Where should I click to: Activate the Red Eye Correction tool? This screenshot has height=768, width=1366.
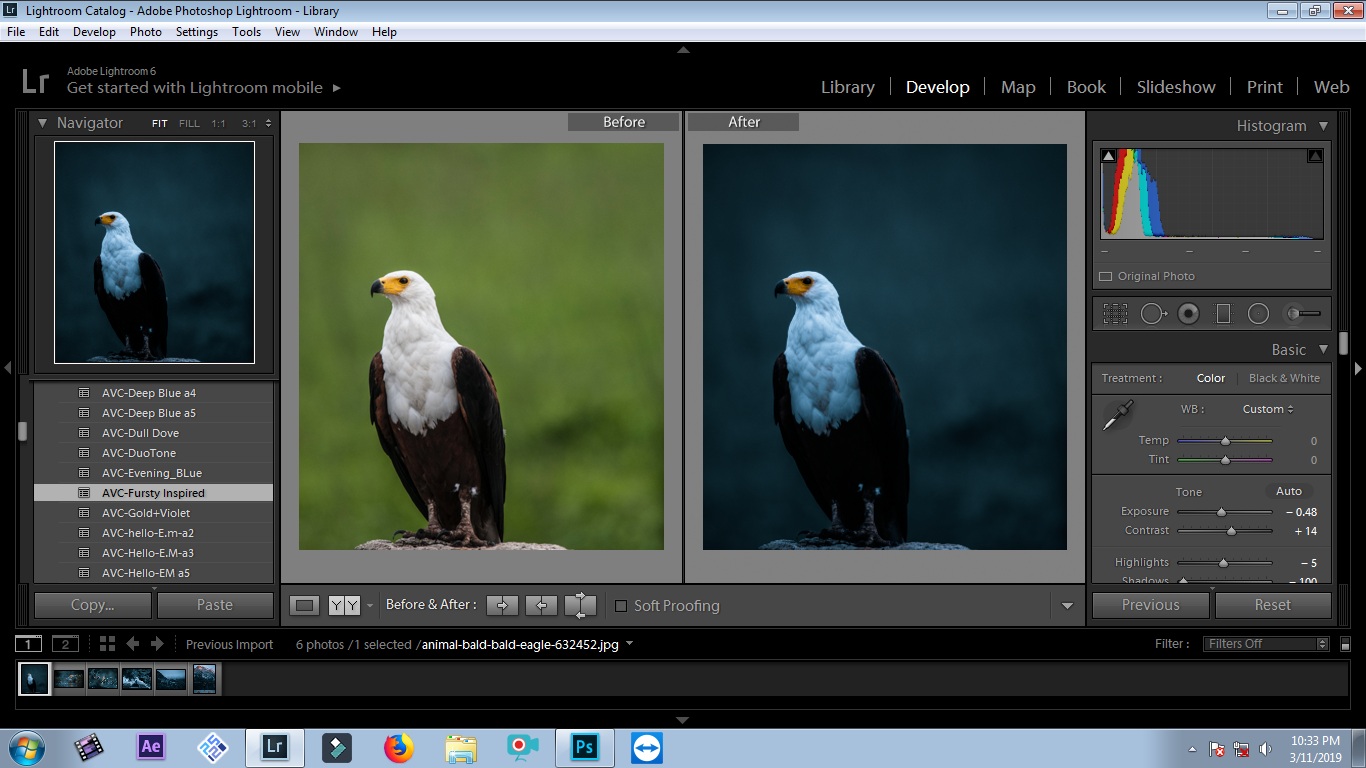pos(1188,314)
